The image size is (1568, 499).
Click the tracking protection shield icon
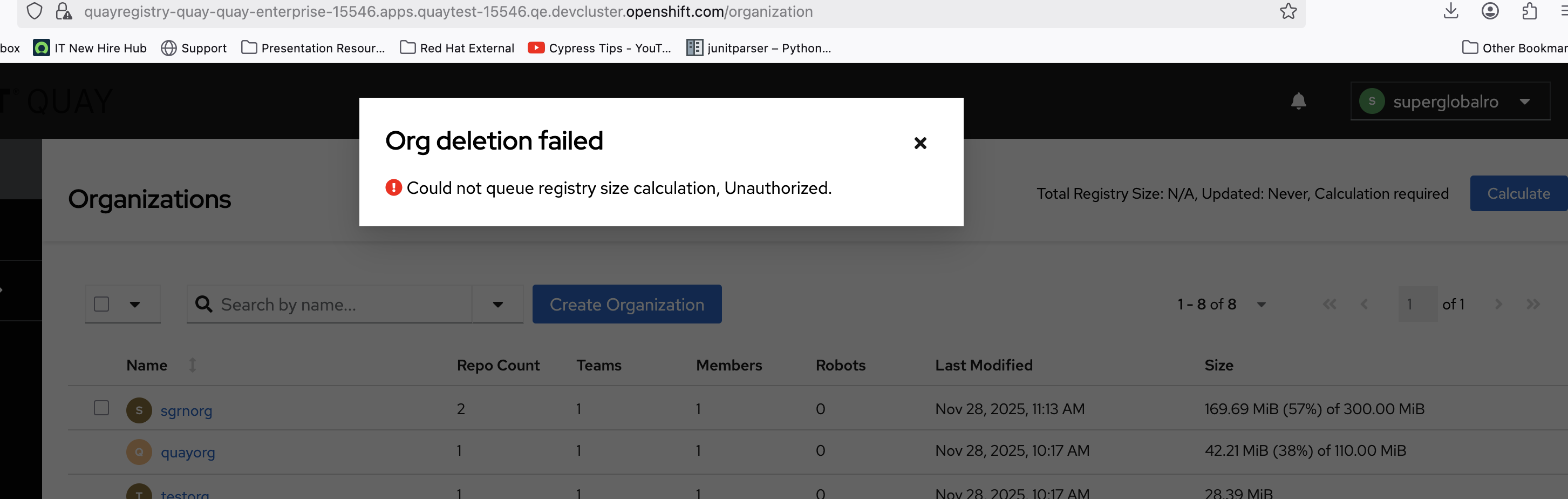pos(35,11)
